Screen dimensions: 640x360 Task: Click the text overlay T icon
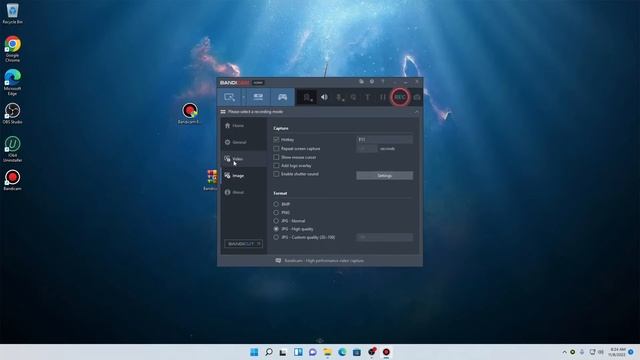368,97
